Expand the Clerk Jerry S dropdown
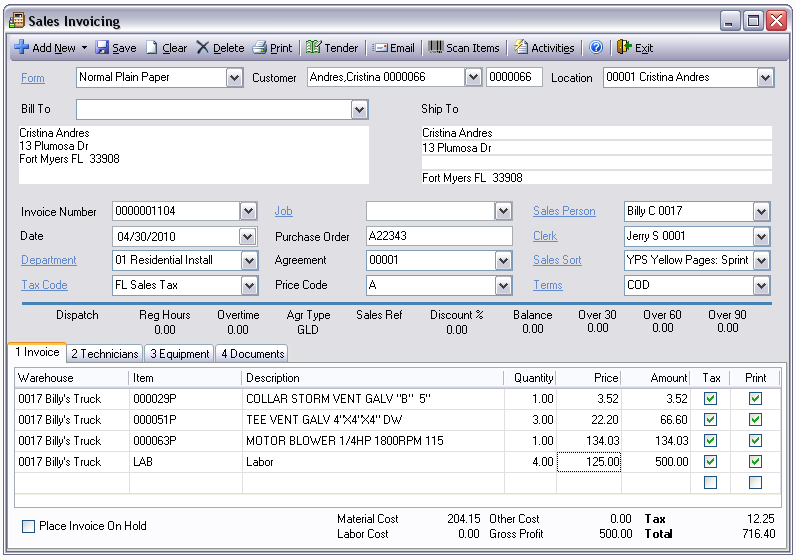 (x=761, y=237)
